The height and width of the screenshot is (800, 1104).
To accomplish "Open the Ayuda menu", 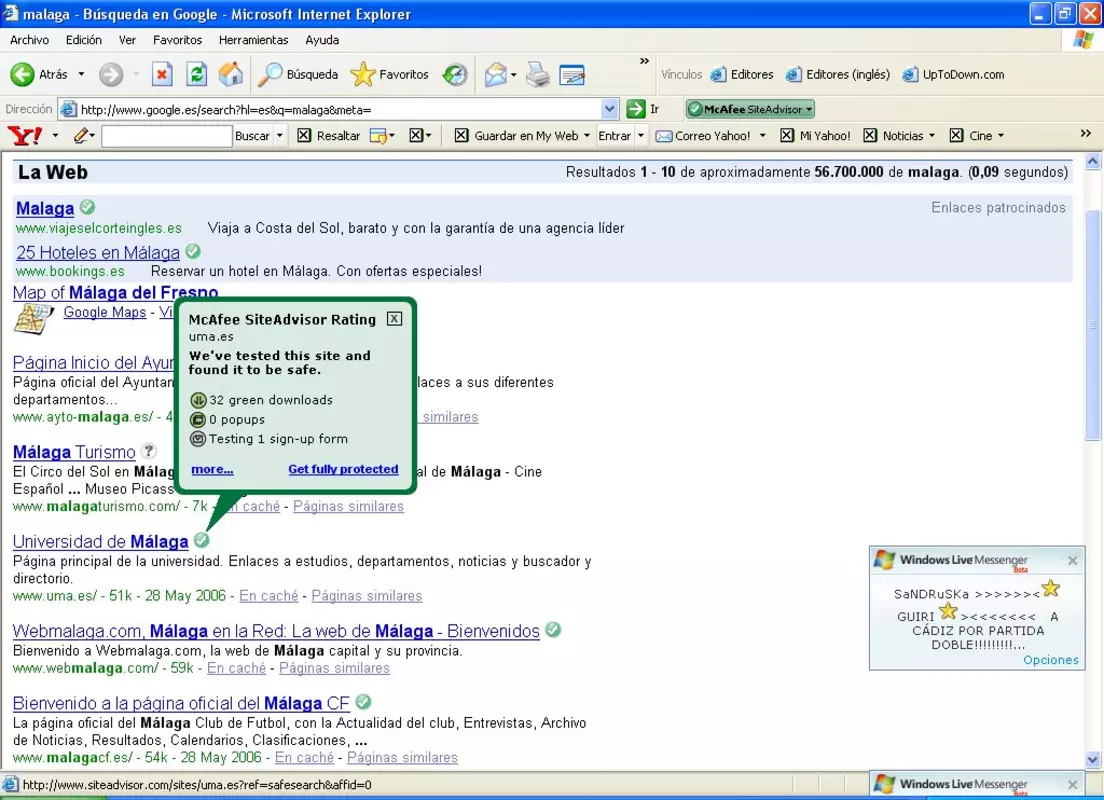I will (322, 40).
